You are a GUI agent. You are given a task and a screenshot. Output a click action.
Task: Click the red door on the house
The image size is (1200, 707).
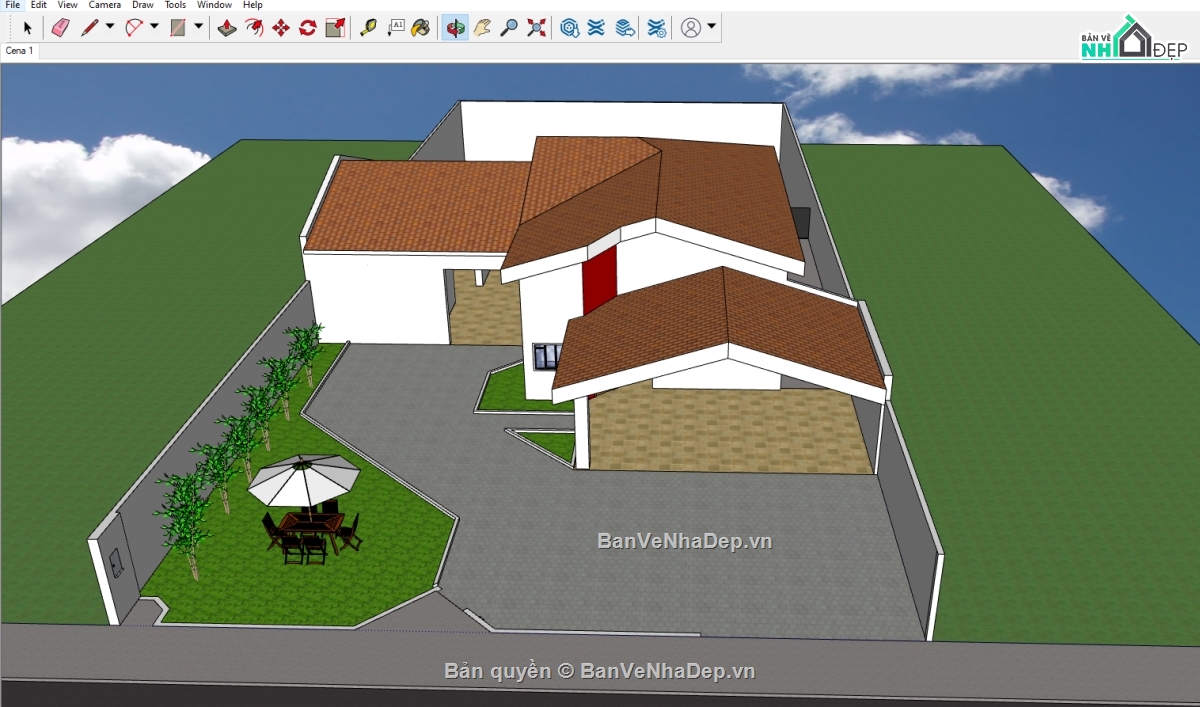[599, 280]
